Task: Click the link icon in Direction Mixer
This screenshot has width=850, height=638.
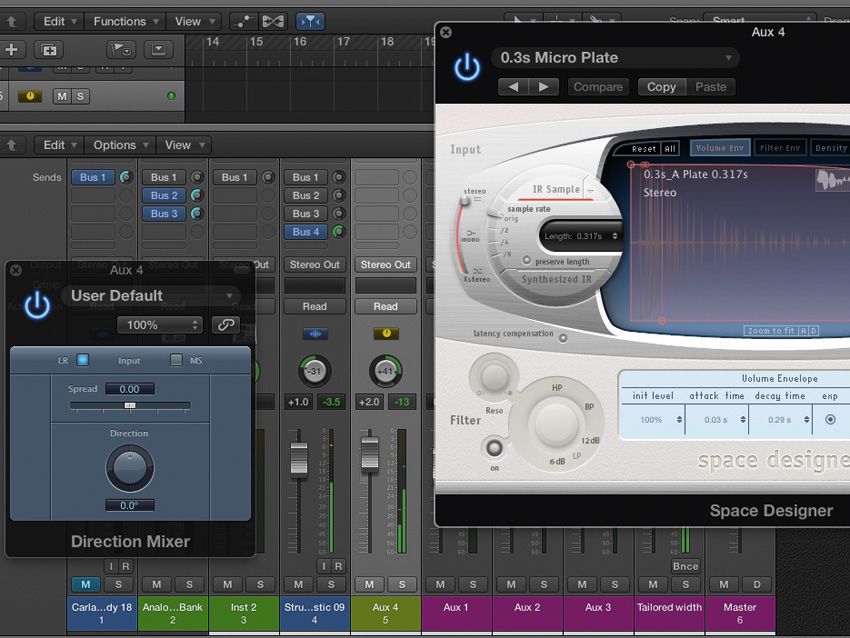Action: point(226,325)
